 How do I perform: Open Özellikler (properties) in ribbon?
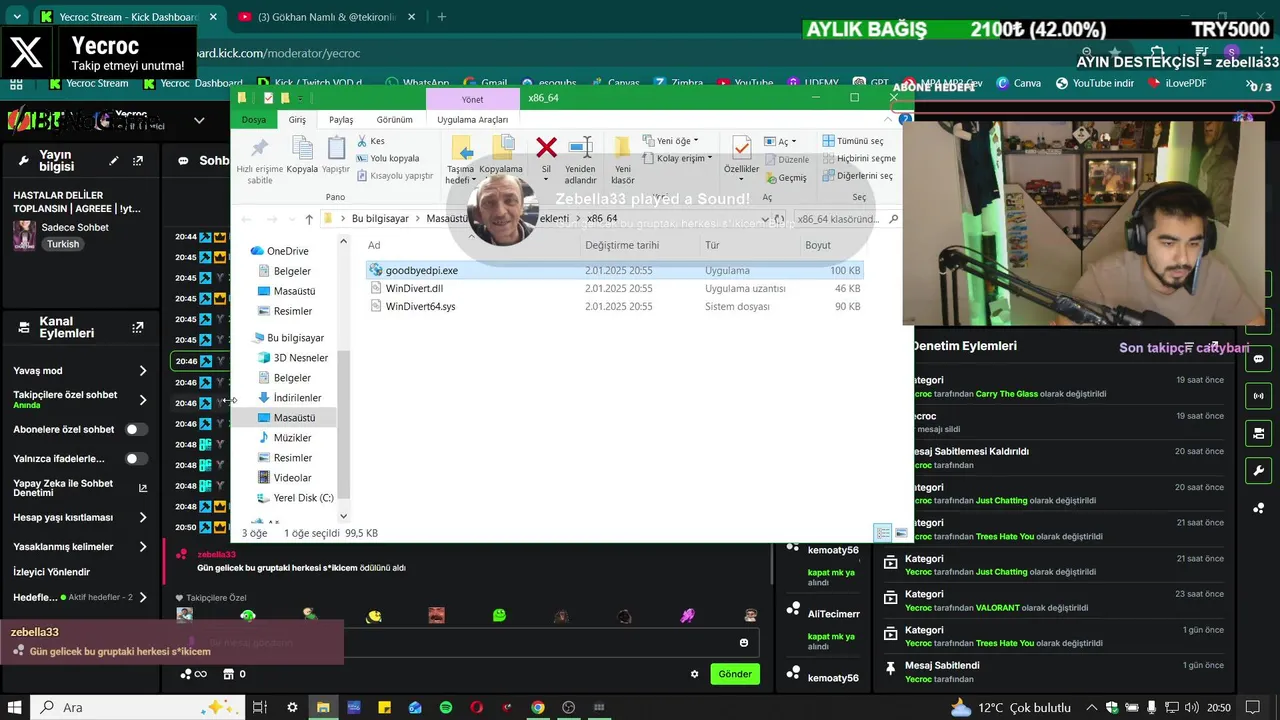click(741, 156)
